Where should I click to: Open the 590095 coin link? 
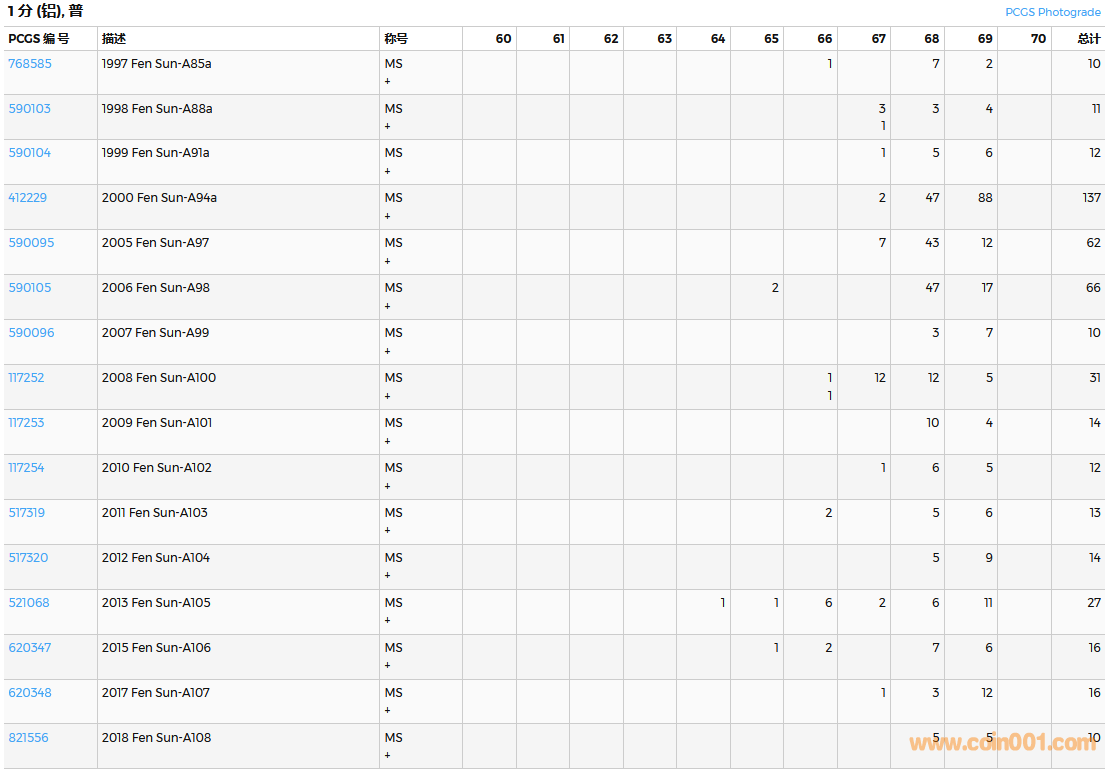31,243
